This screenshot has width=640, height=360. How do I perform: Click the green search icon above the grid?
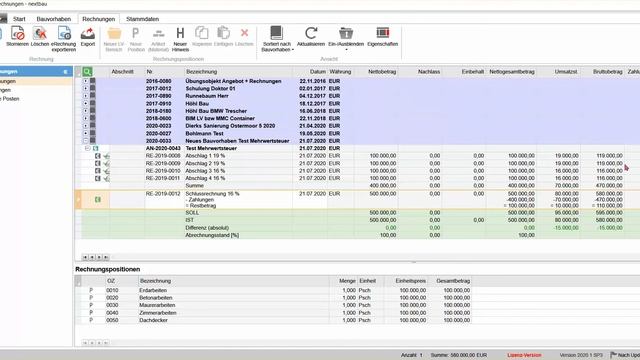87,72
